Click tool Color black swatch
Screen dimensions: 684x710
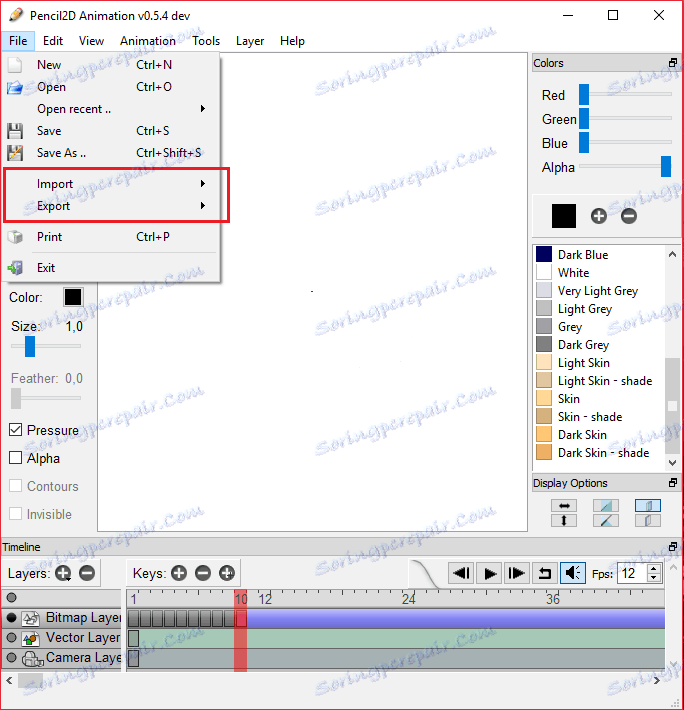73,297
